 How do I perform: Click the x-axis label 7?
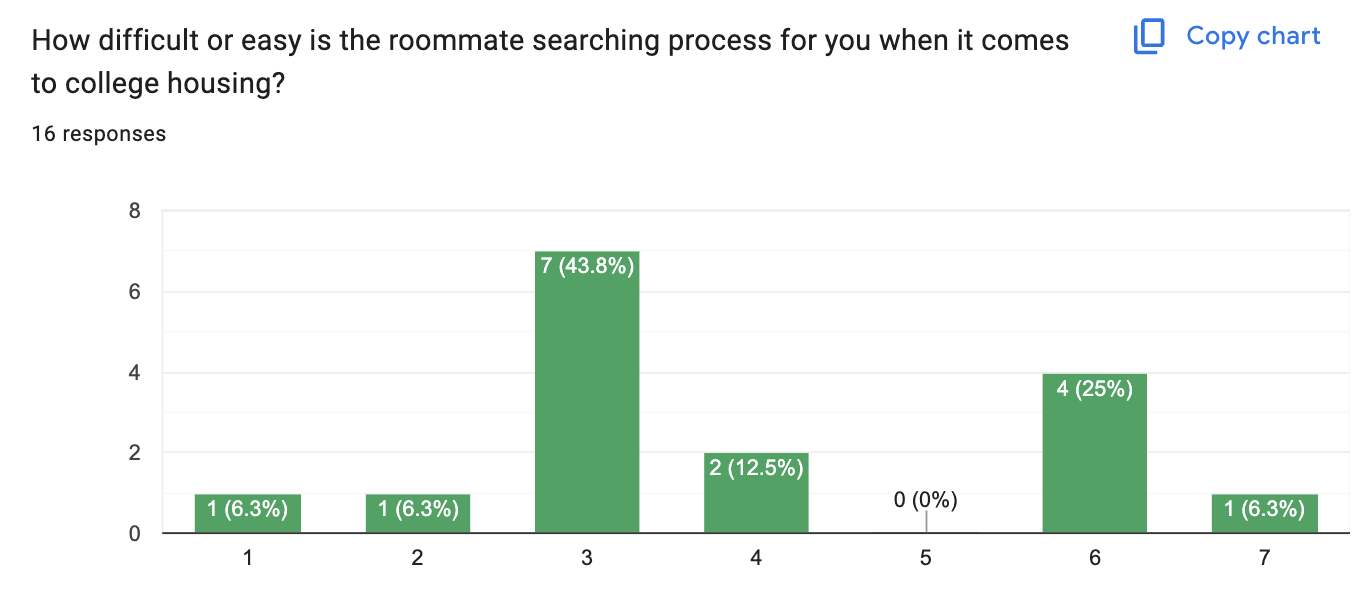(x=1265, y=558)
